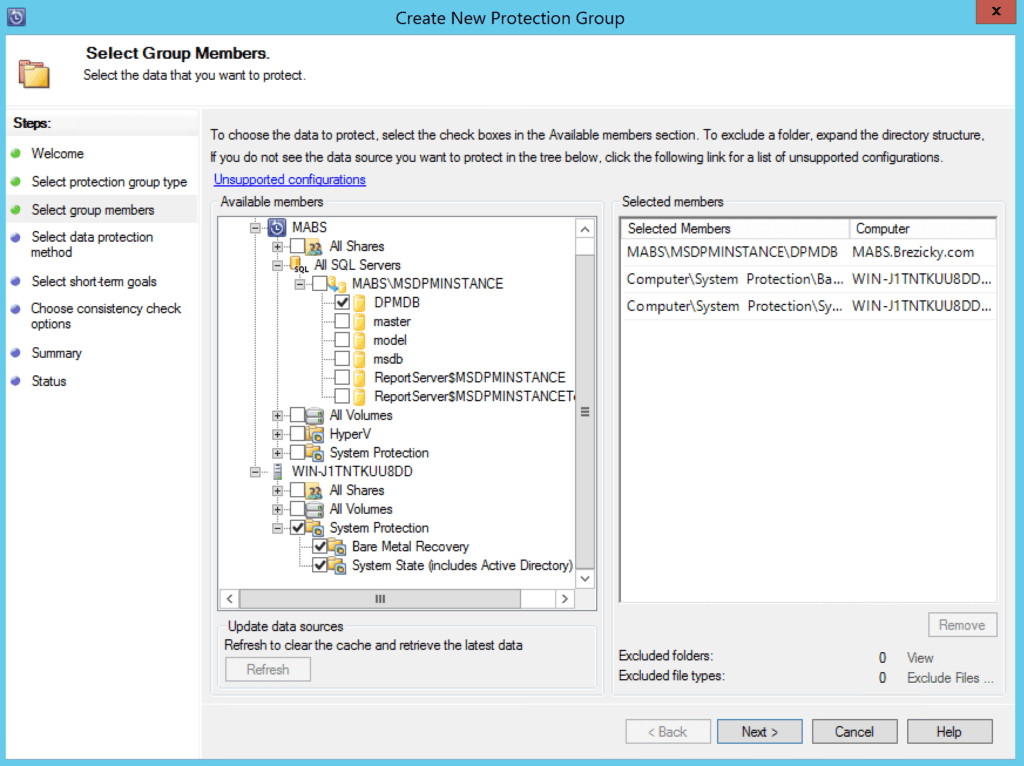Check the msdb database checkbox
Screen dimensions: 1024x766
click(342, 359)
